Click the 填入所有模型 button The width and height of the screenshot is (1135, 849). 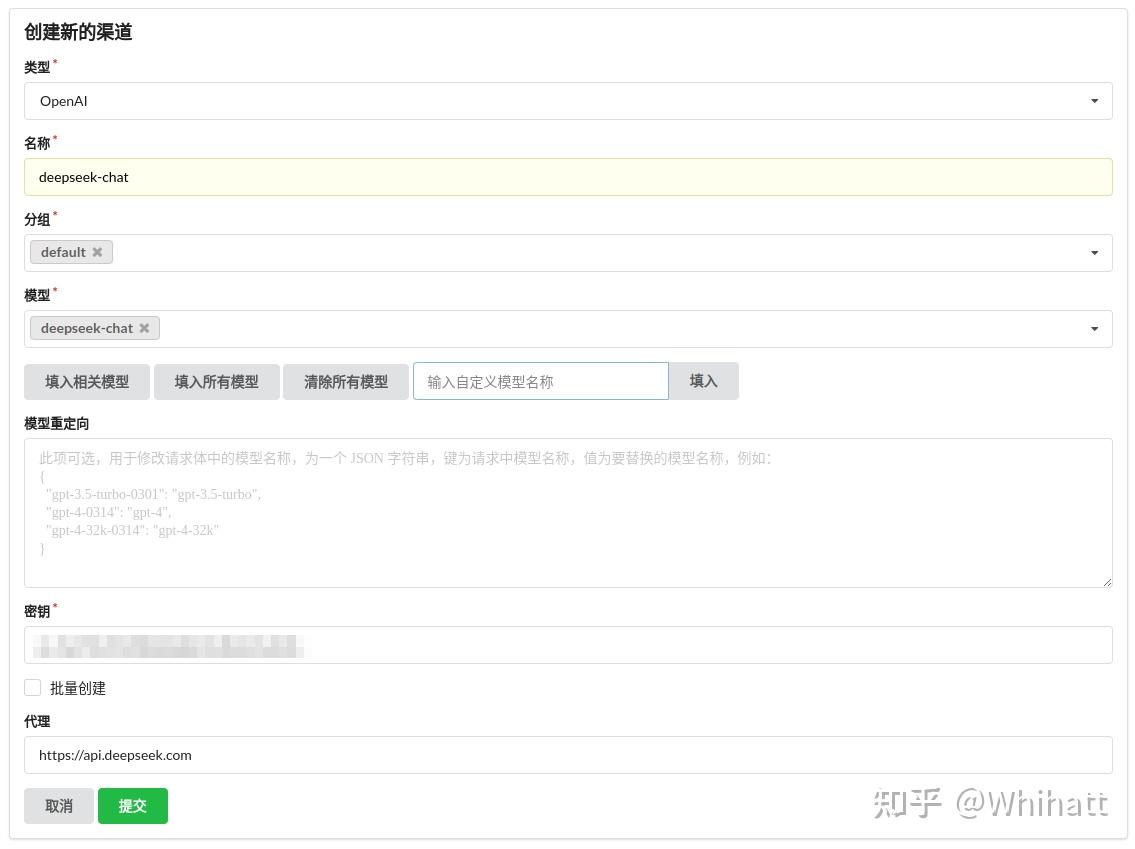216,381
